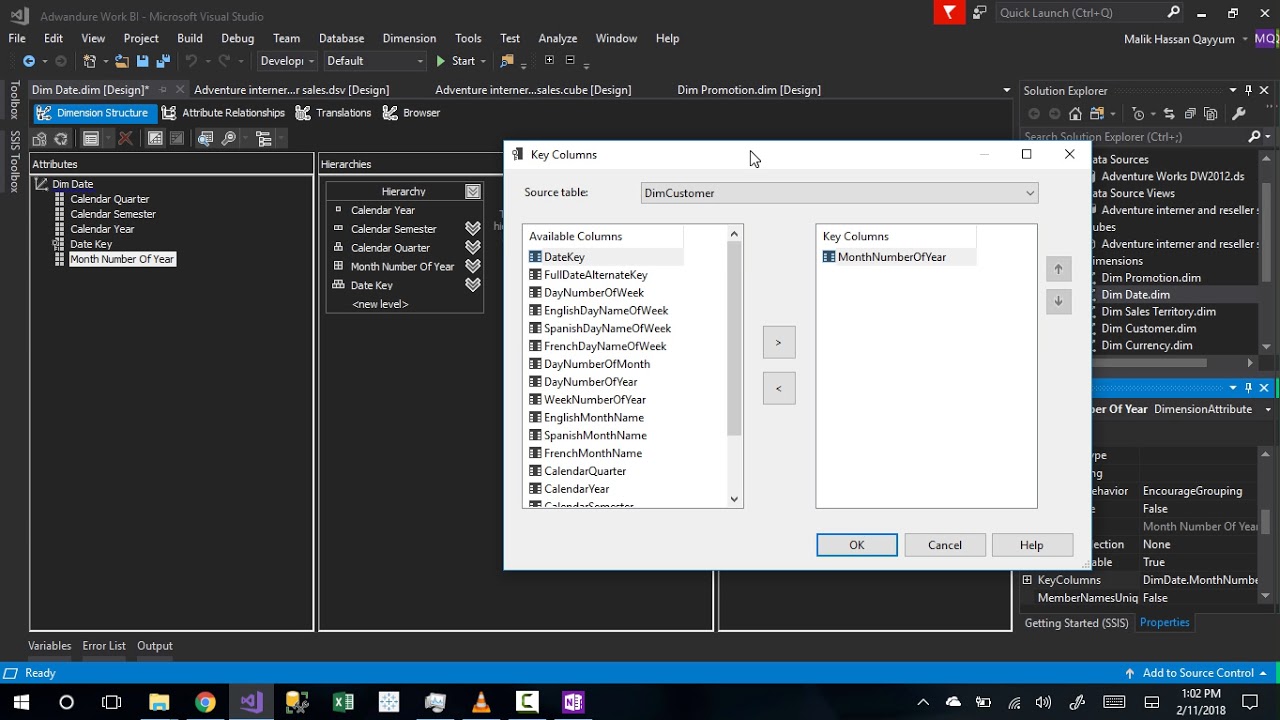Open the Error List panel tab
This screenshot has width=1280, height=720.
(x=104, y=646)
